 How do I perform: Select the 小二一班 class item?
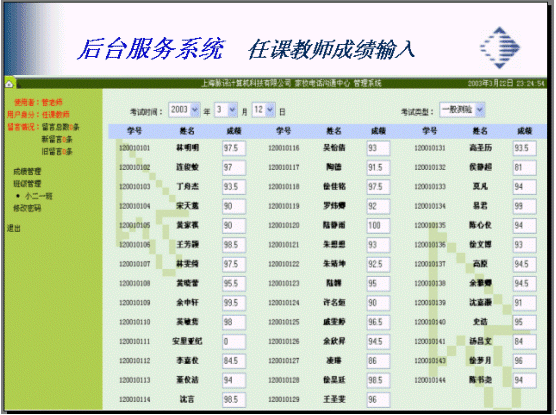click(x=39, y=196)
